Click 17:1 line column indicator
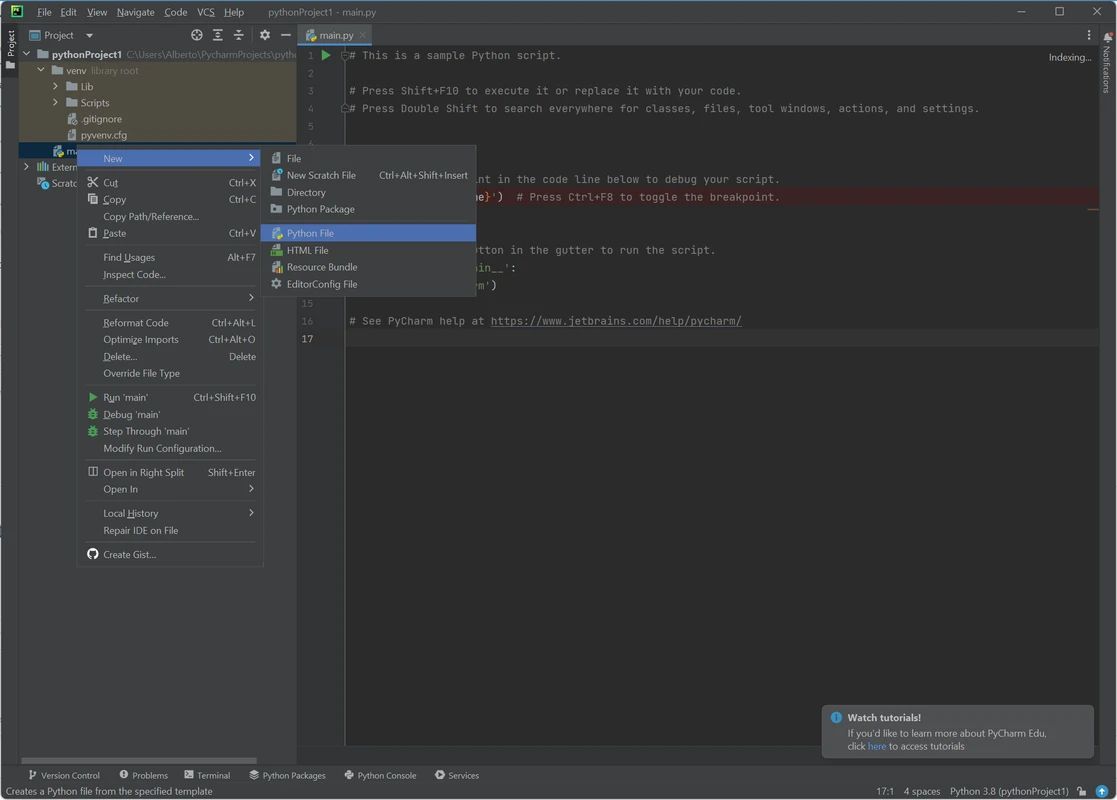This screenshot has width=1117, height=800. (x=885, y=791)
